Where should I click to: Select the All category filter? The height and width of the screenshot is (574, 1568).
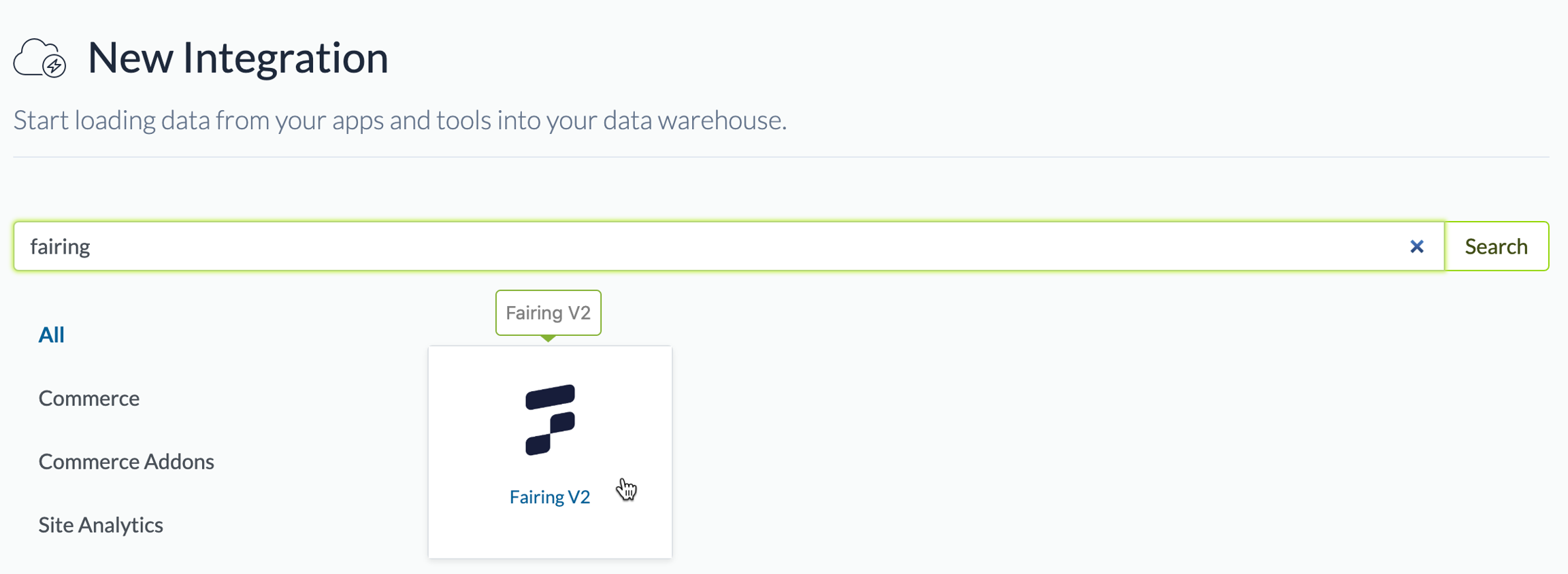[51, 335]
